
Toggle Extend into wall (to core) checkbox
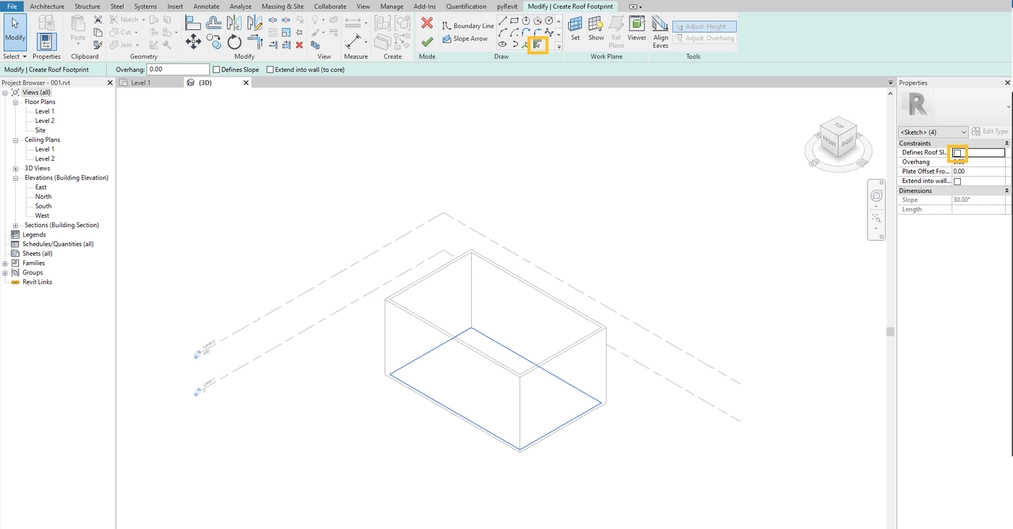point(269,70)
